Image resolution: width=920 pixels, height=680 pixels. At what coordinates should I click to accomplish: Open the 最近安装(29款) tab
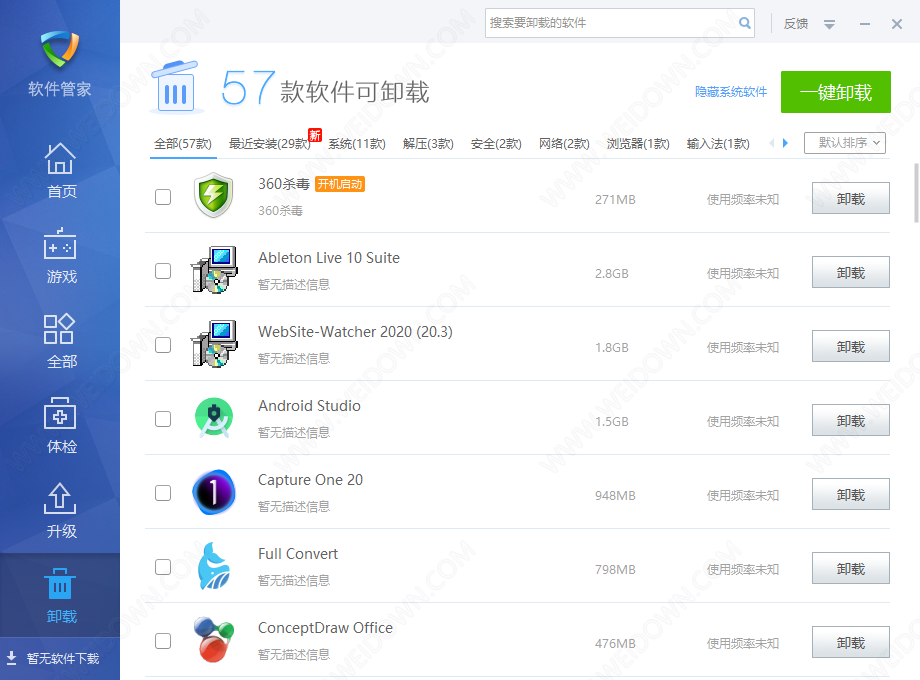[270, 144]
